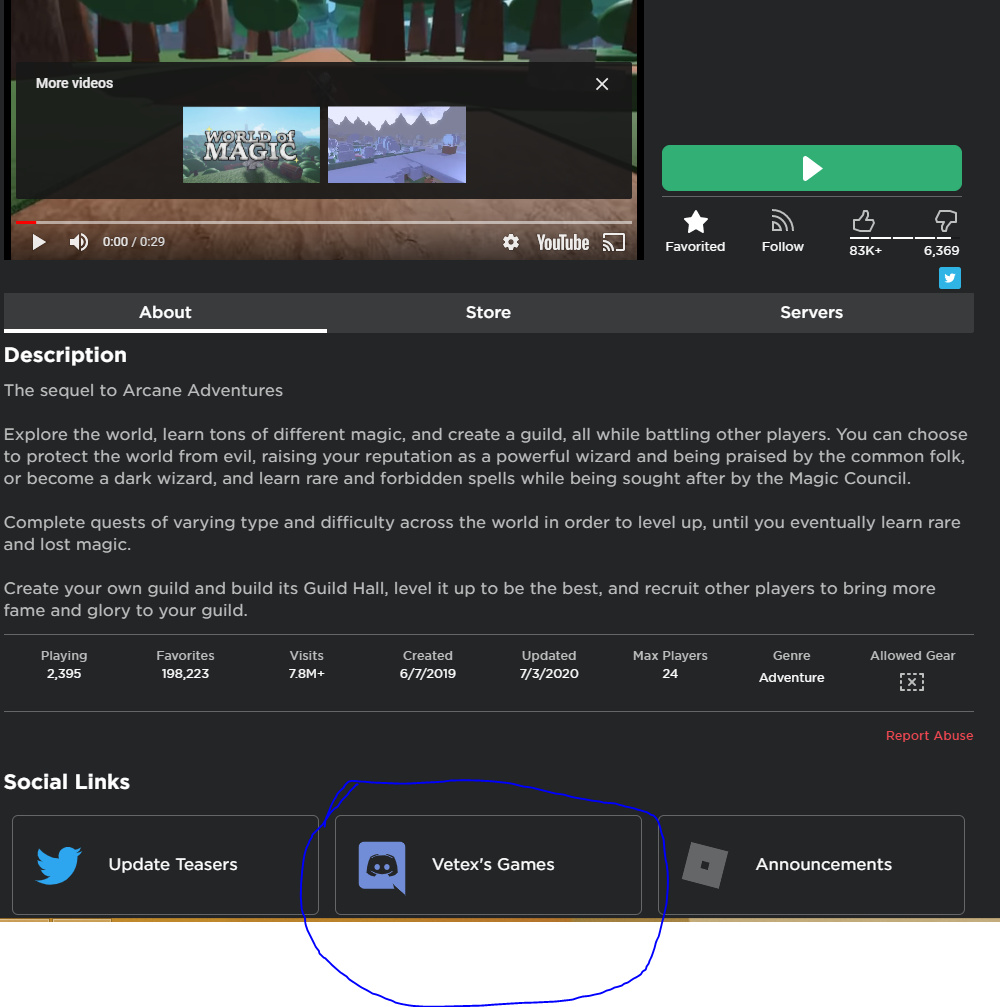This screenshot has width=1000, height=1007.
Task: Click the Max Players value 24
Action: click(670, 674)
